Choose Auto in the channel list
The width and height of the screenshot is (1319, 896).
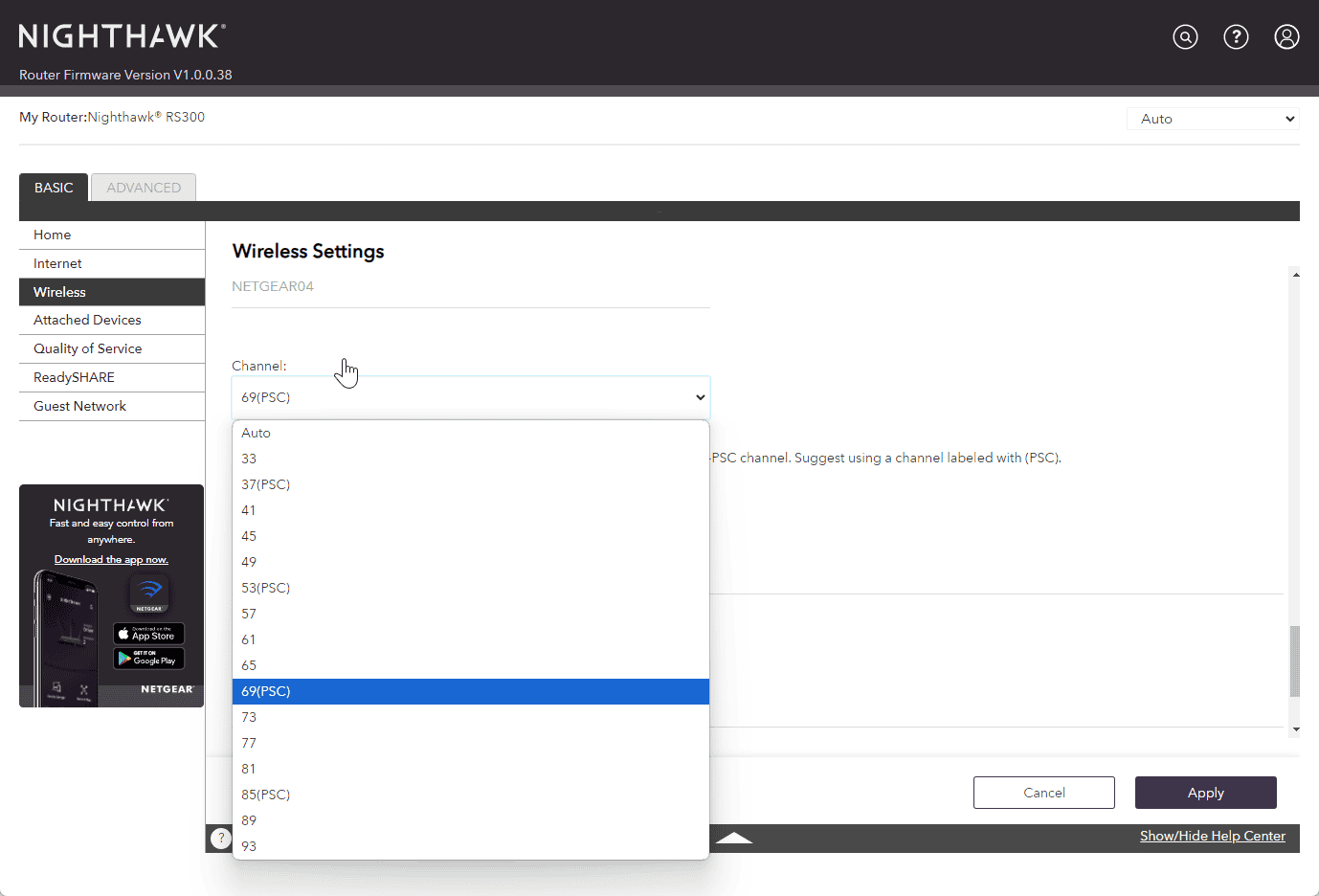(x=257, y=433)
